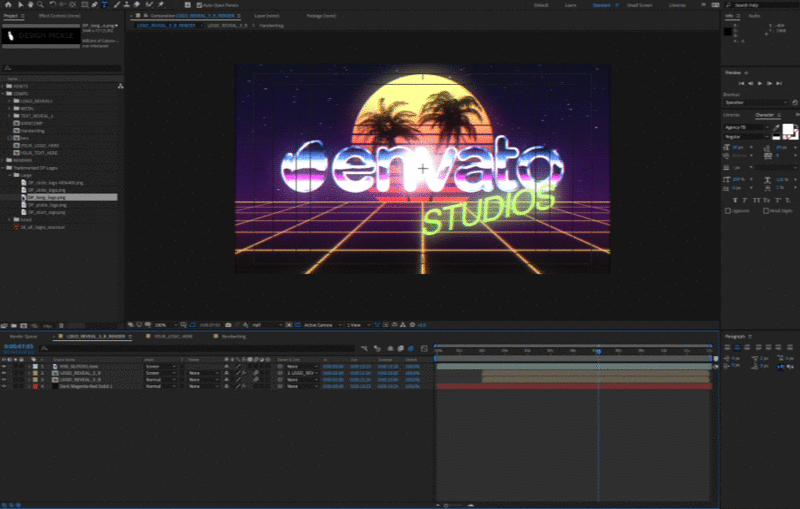Screen dimensions: 800x509
Task: Open the viewer magnification 100% dropdown
Action: pos(166,325)
